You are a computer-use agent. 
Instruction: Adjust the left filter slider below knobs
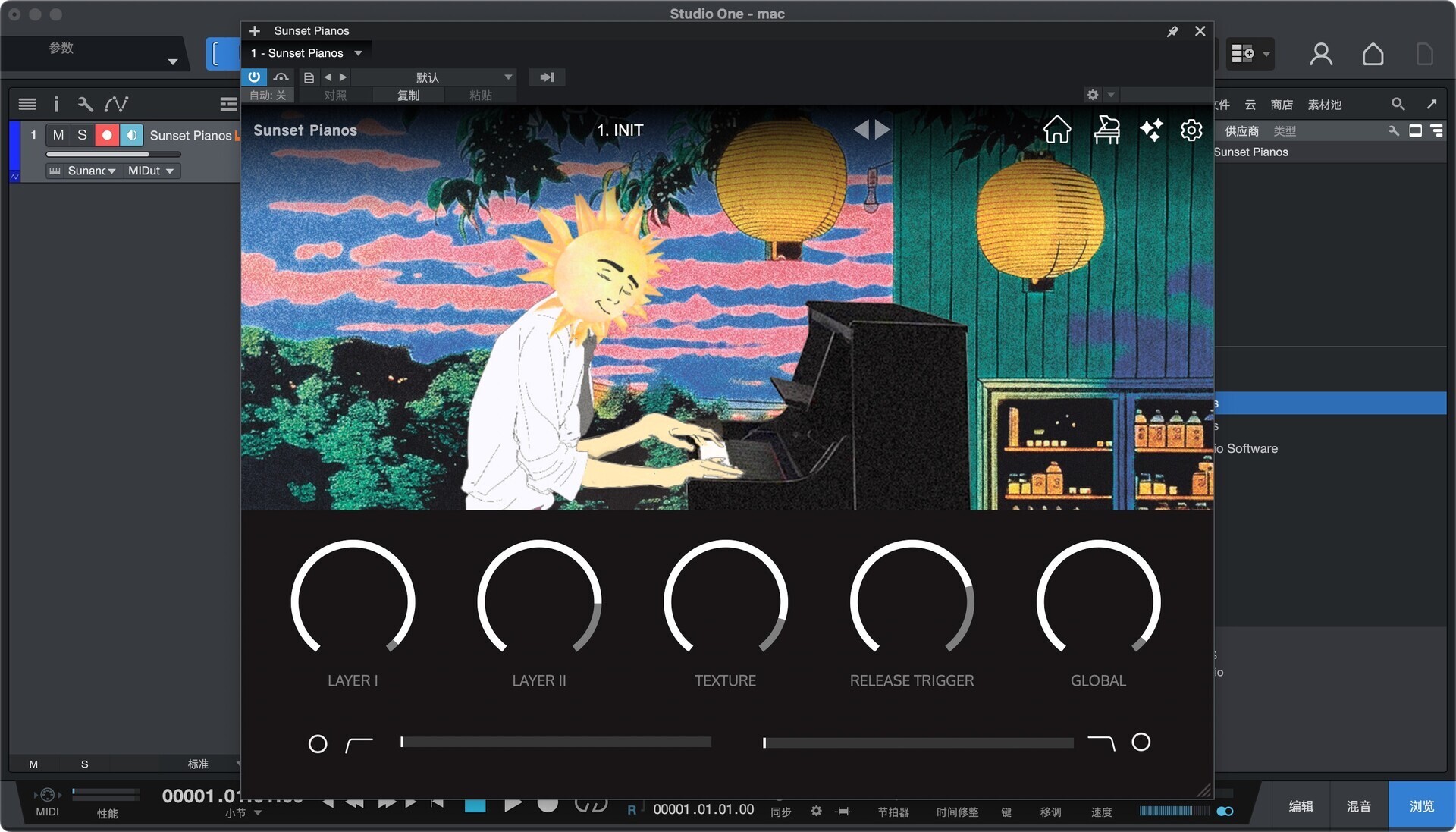coord(556,742)
